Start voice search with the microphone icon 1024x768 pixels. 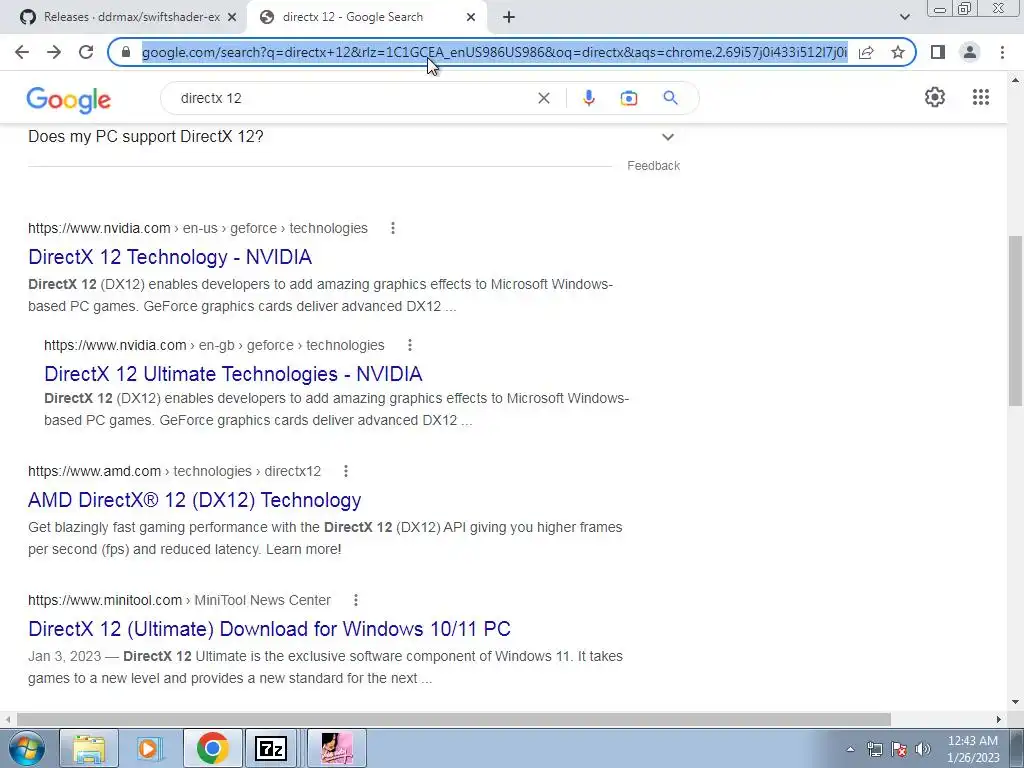pyautogui.click(x=588, y=98)
